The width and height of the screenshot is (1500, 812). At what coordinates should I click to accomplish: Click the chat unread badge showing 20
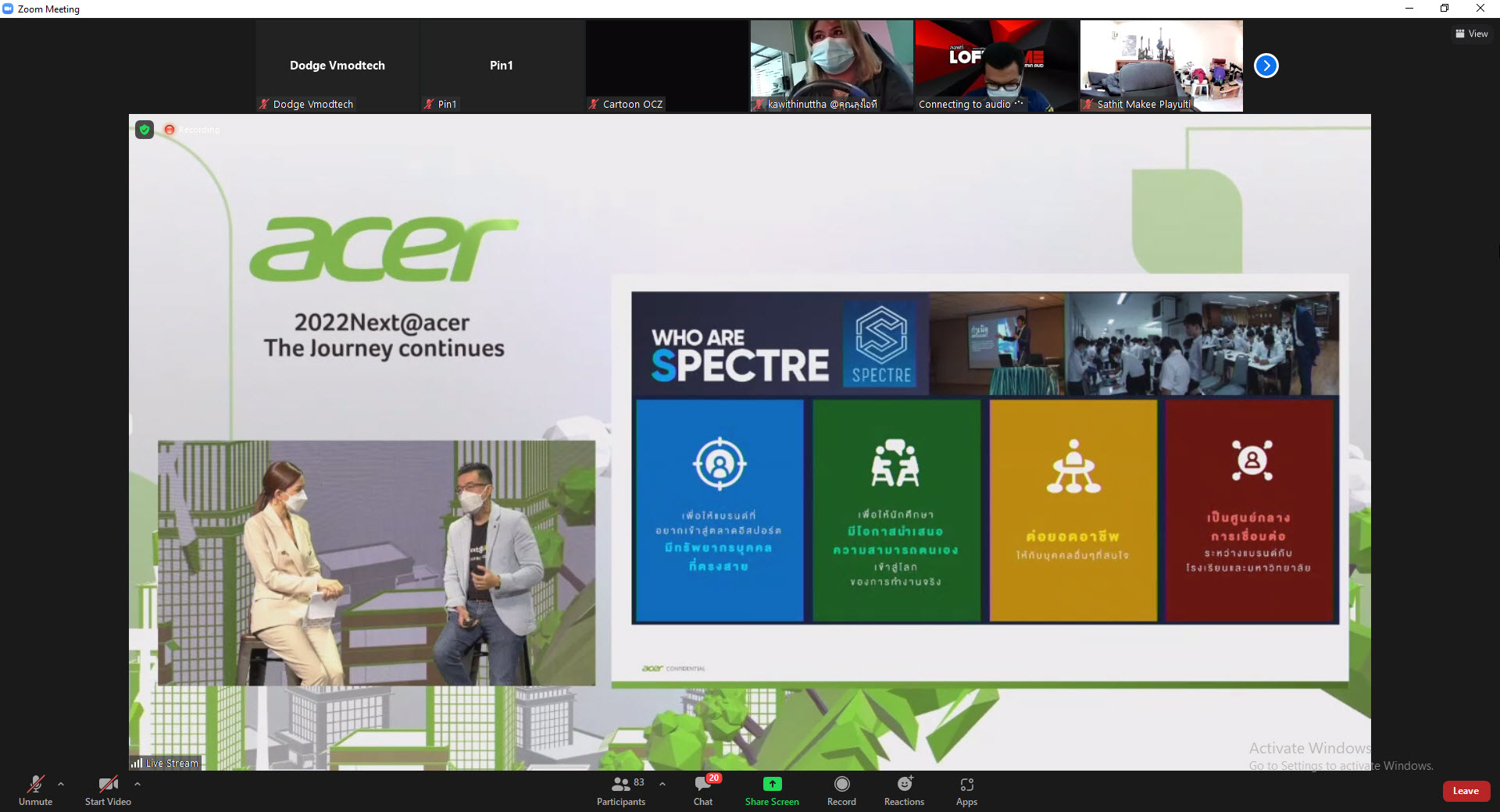(713, 778)
